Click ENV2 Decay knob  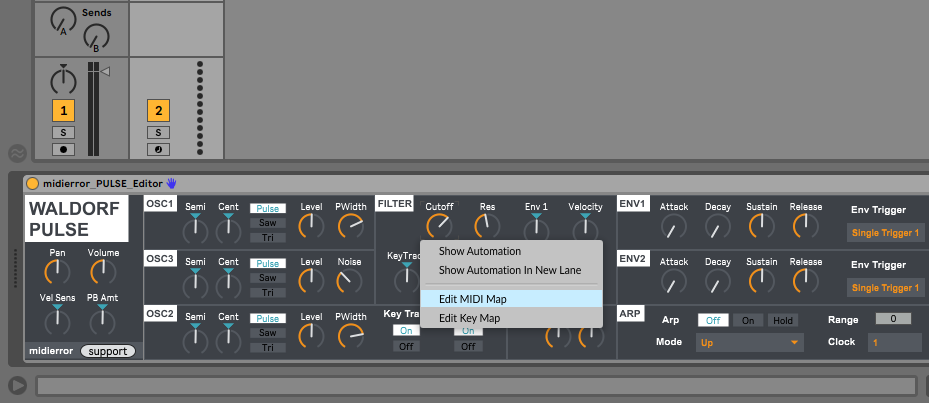pos(717,282)
